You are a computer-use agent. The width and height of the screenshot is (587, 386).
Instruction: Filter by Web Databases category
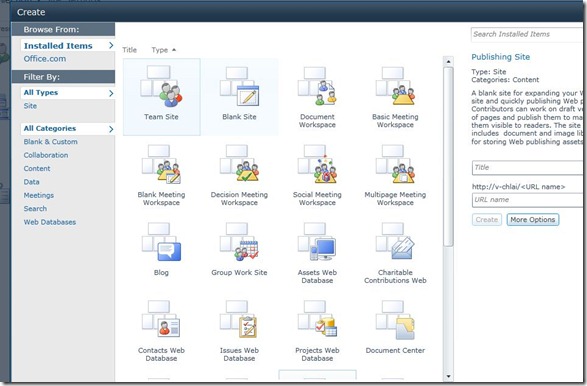click(50, 222)
